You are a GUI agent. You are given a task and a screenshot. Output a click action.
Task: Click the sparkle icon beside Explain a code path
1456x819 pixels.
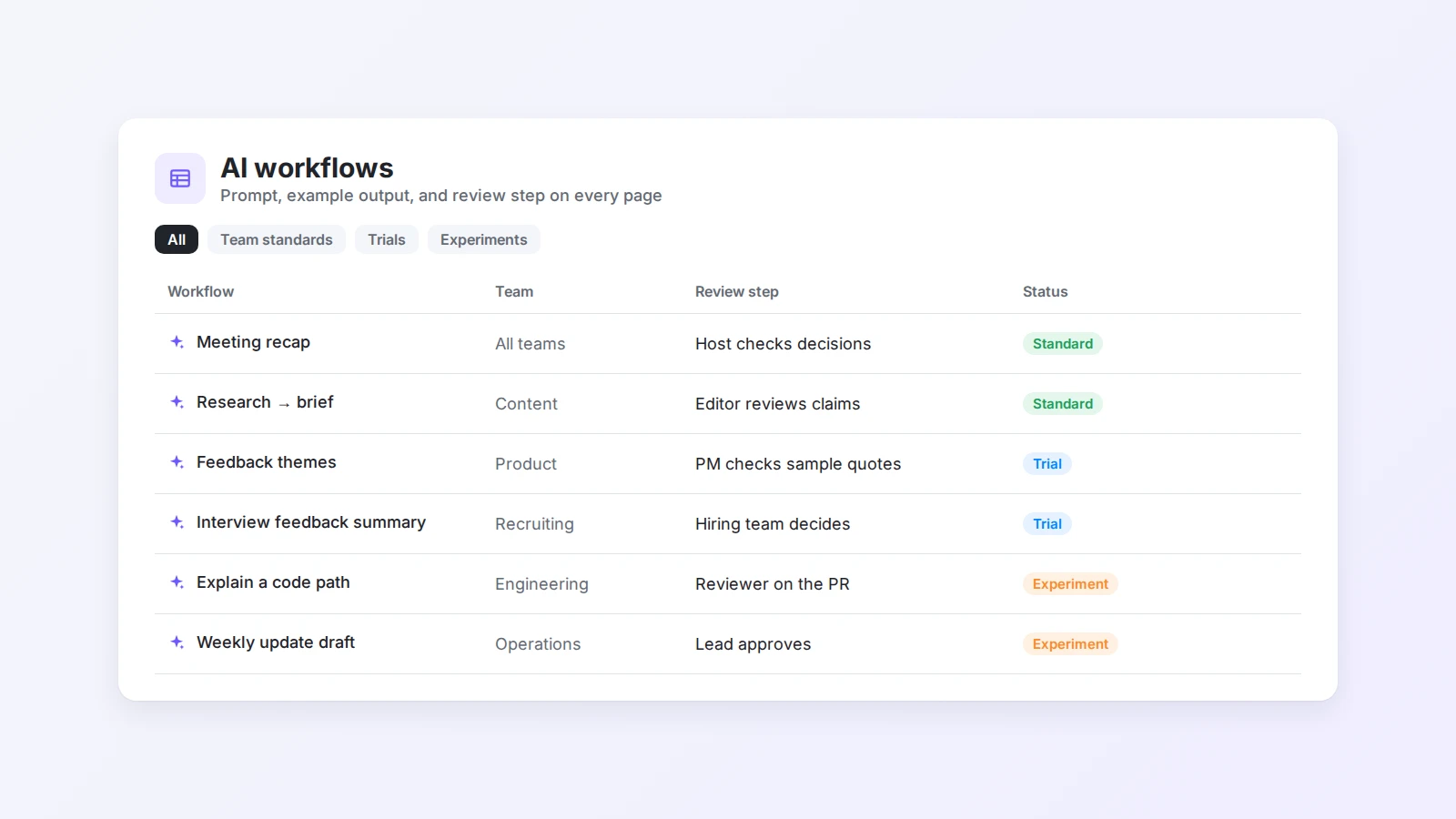click(x=177, y=582)
